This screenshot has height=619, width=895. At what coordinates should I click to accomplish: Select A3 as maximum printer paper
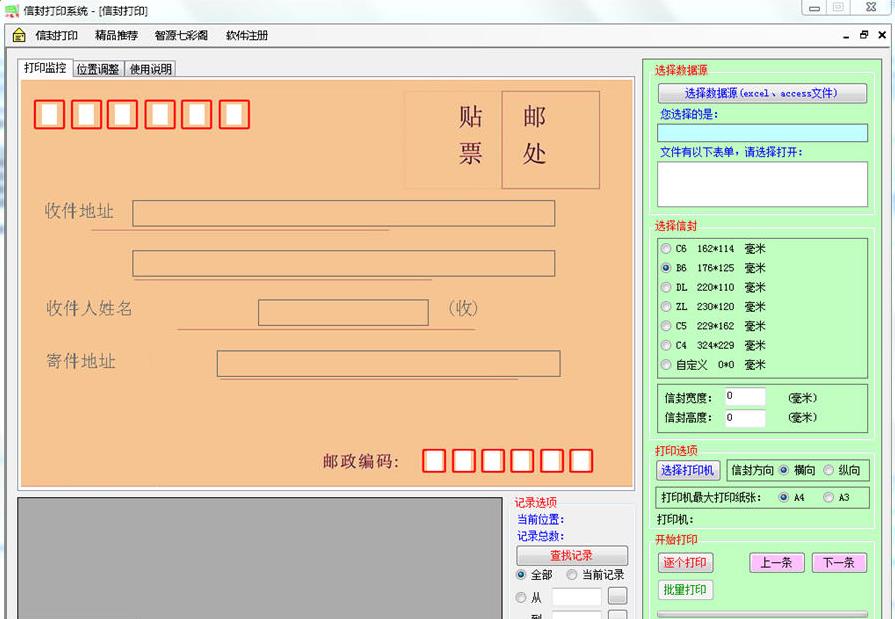pyautogui.click(x=828, y=498)
